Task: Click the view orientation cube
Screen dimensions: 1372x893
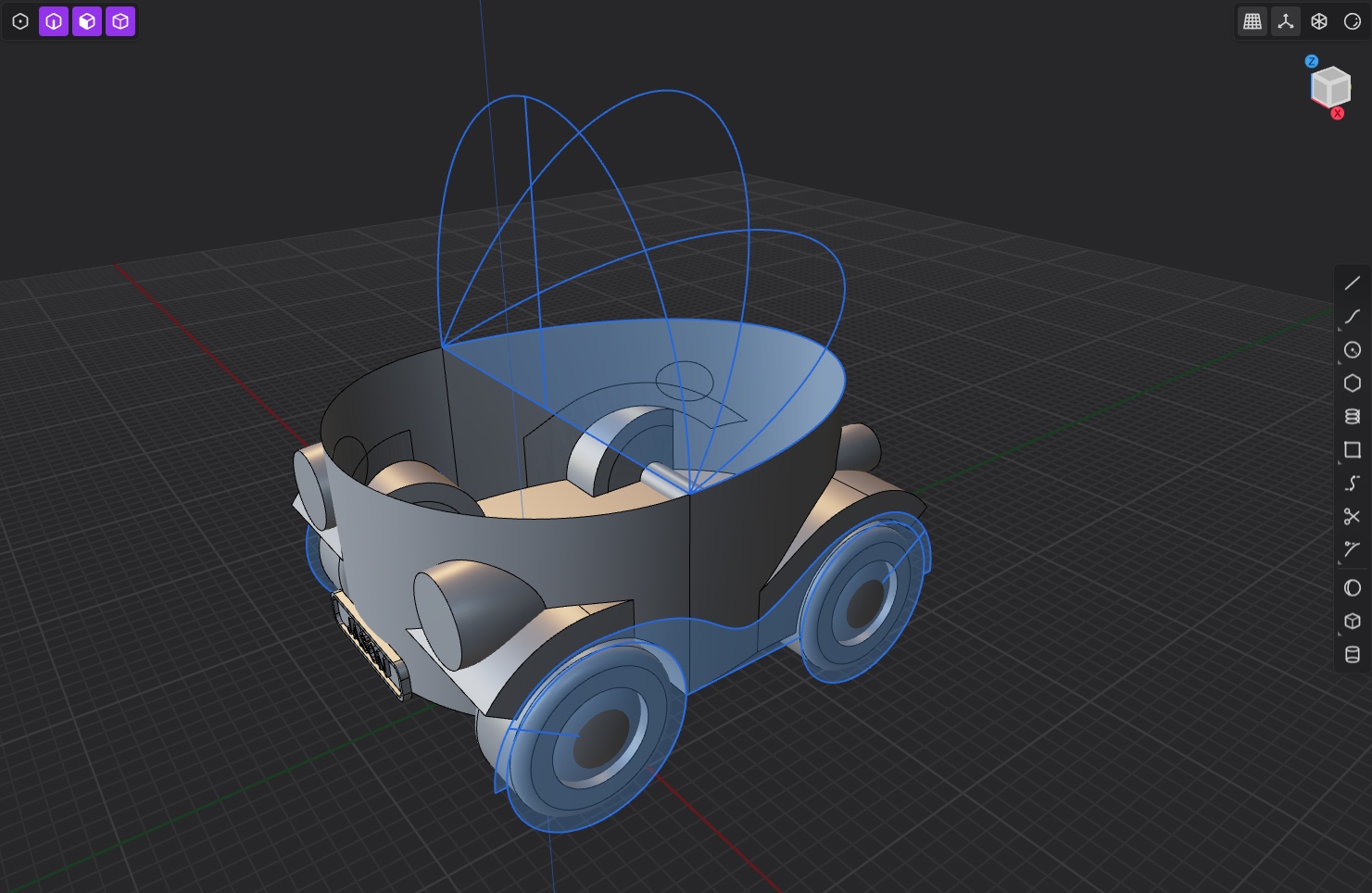Action: point(1330,87)
